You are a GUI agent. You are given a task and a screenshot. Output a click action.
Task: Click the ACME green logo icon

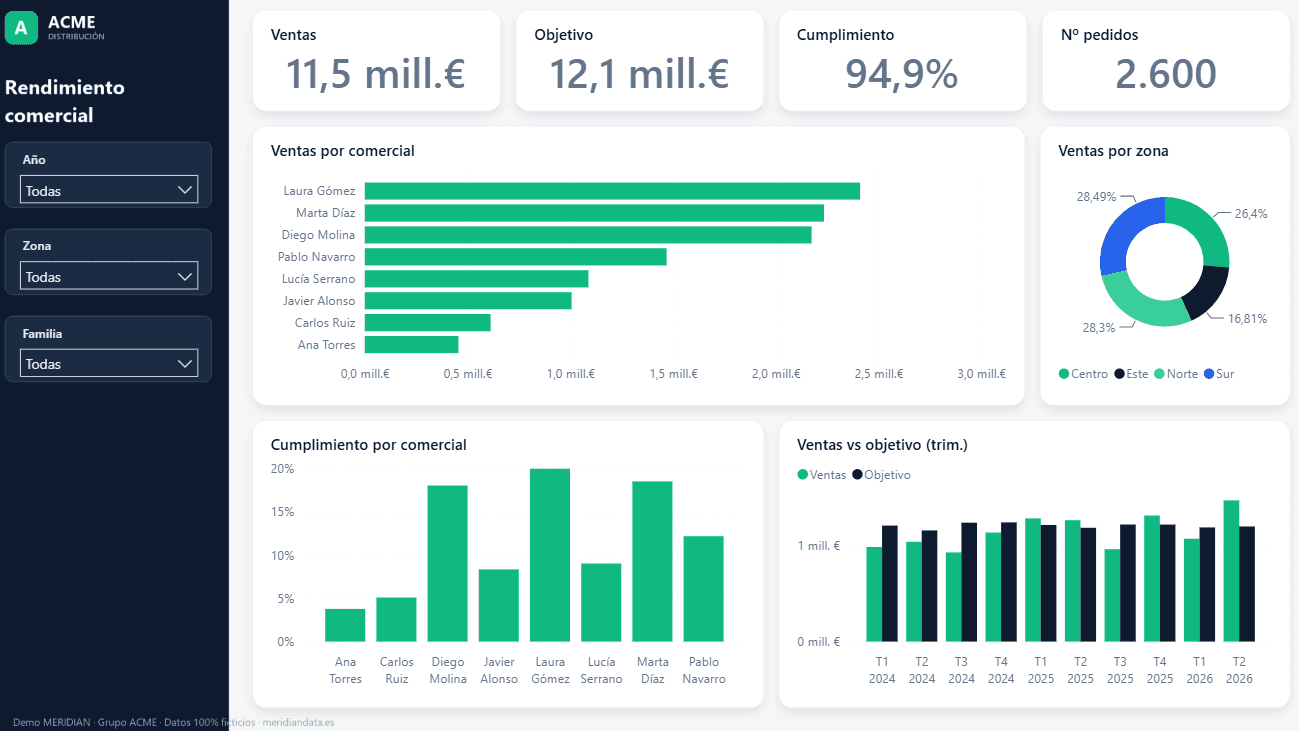click(x=21, y=28)
